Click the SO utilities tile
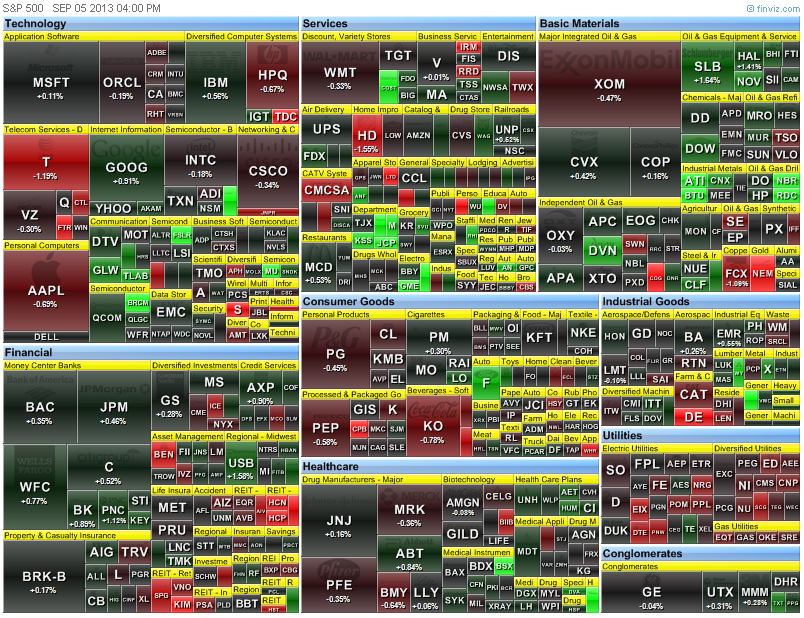 (615, 470)
